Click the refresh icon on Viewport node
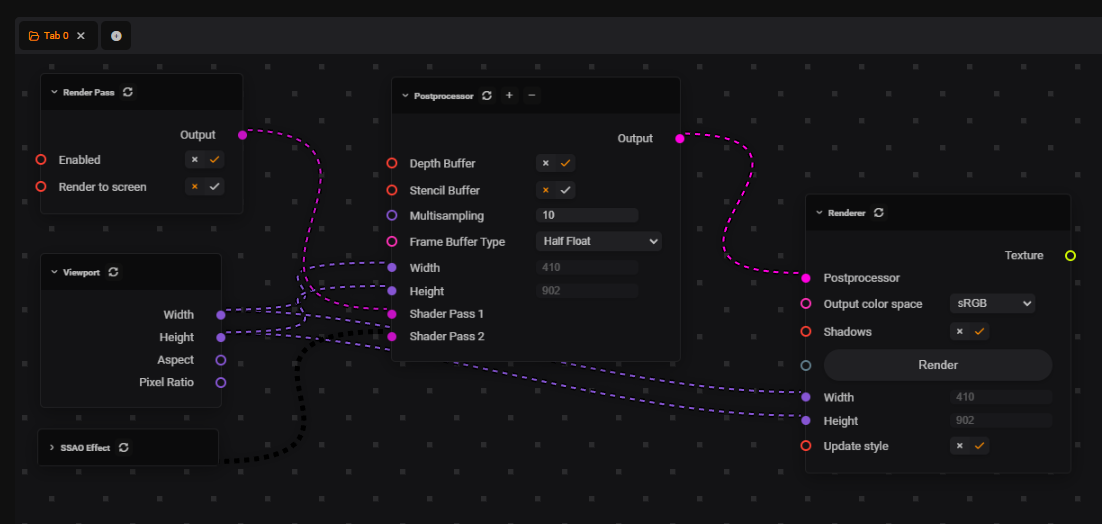The width and height of the screenshot is (1102, 524). point(114,272)
